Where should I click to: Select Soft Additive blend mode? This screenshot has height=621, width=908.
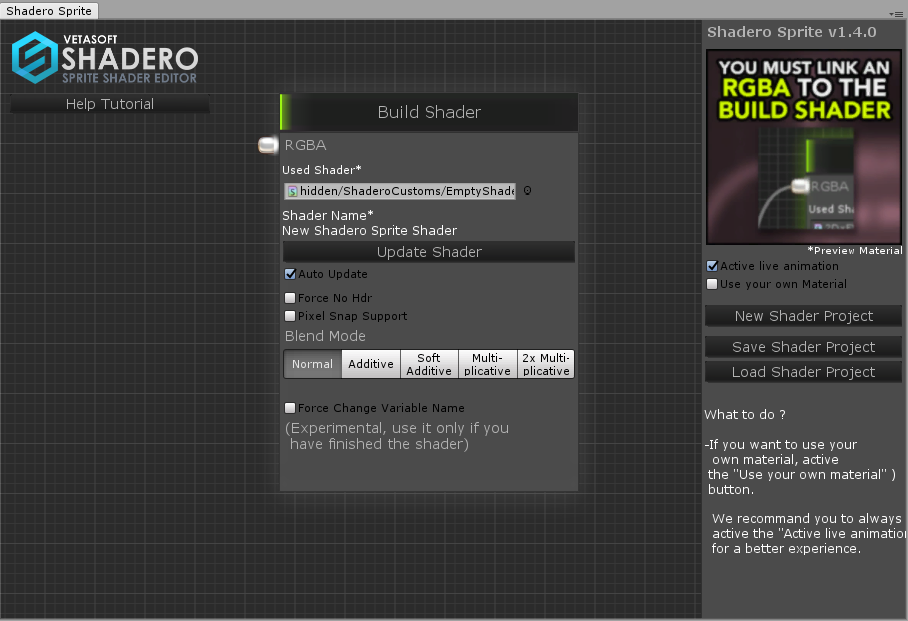tap(429, 364)
